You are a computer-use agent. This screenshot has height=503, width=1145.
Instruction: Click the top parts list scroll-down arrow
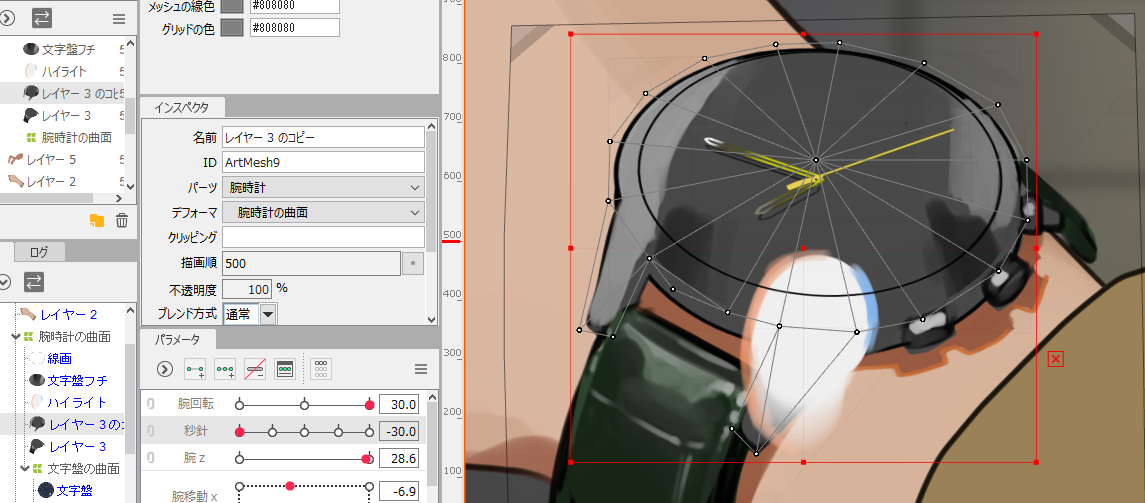[131, 186]
